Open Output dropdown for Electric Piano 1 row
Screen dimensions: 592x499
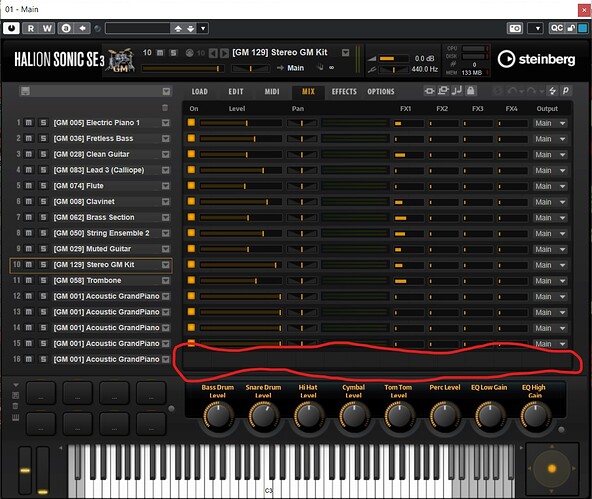click(x=550, y=123)
